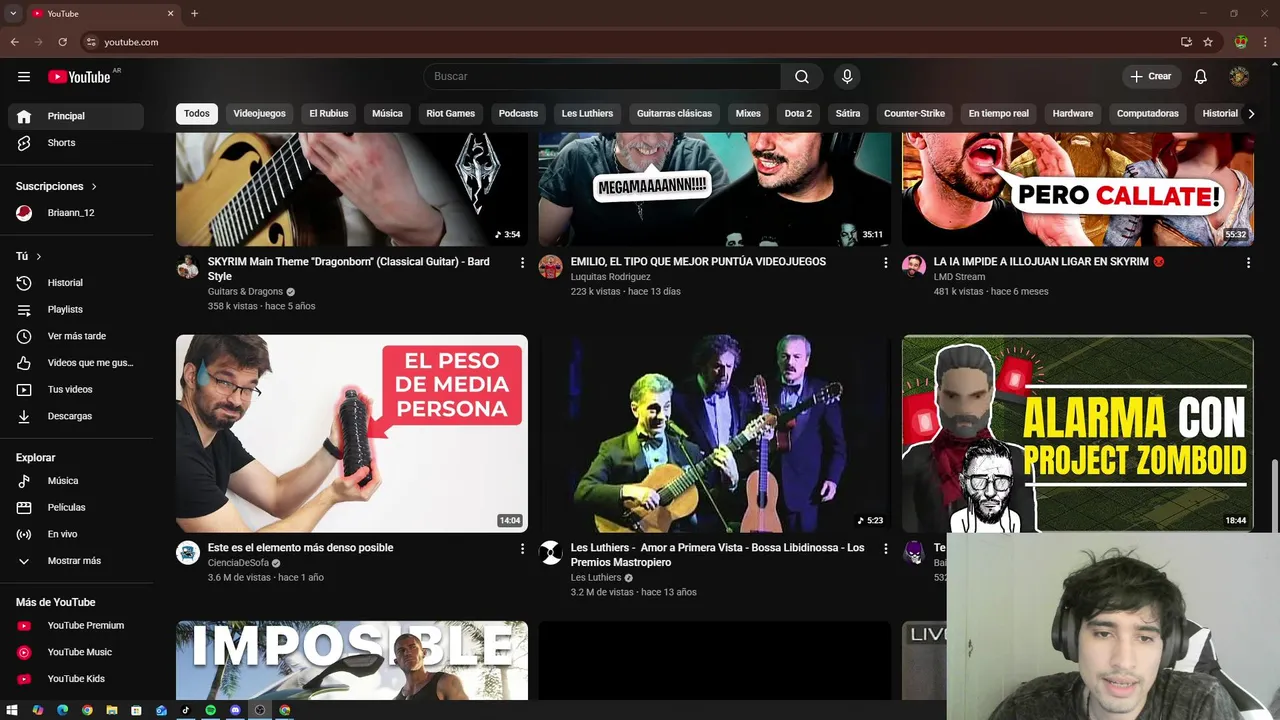The height and width of the screenshot is (720, 1280).
Task: Open Tus videos in the sidebar
Action: 76,390
